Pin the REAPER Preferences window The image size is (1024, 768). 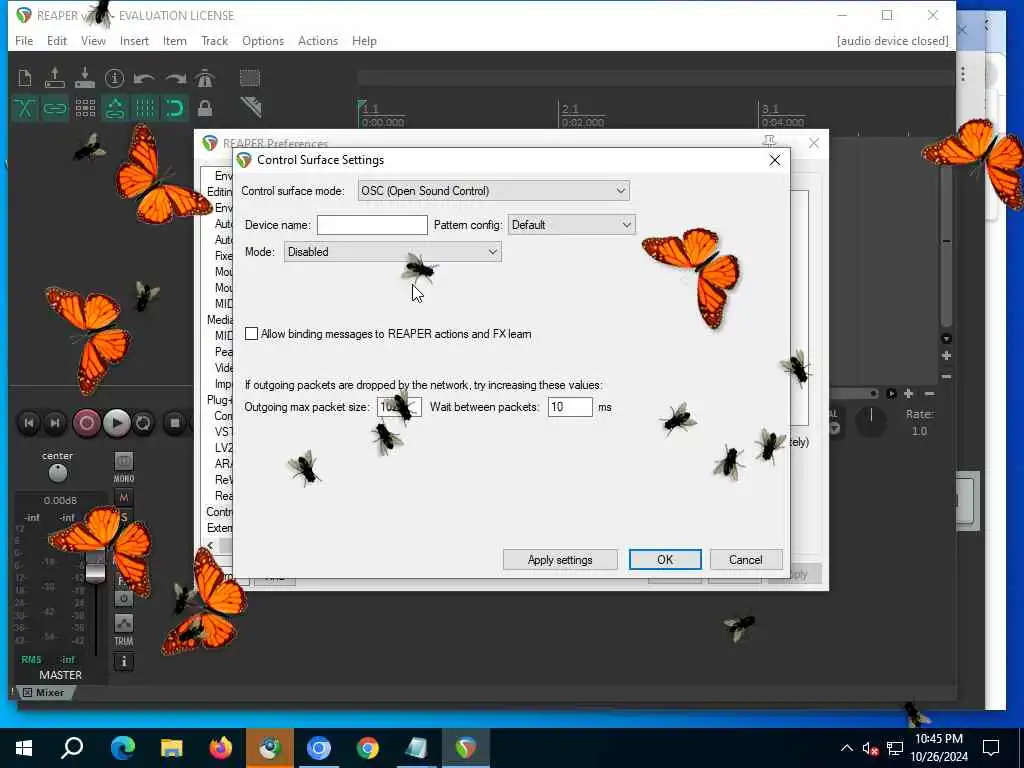[x=769, y=142]
